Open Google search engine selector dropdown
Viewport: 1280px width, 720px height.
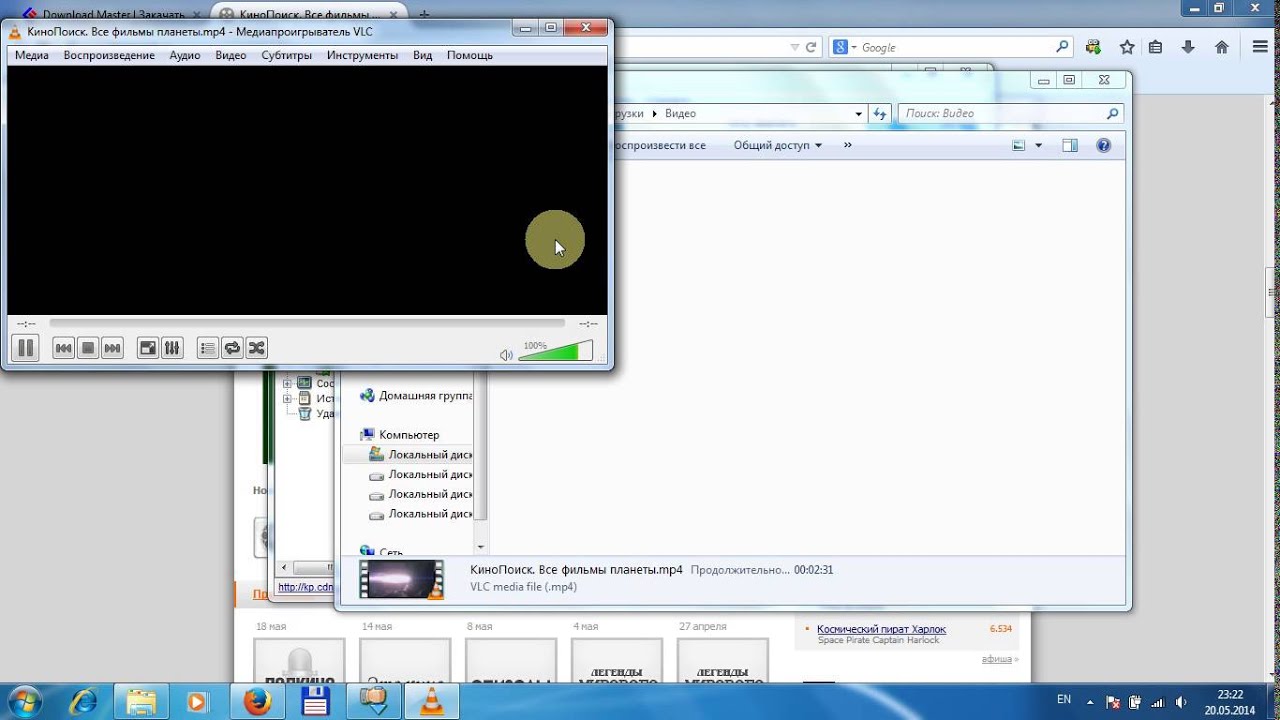tap(844, 47)
